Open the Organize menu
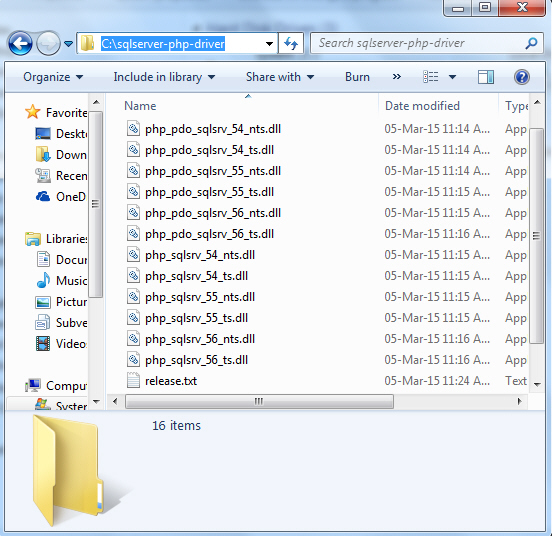552x536 pixels. click(53, 77)
